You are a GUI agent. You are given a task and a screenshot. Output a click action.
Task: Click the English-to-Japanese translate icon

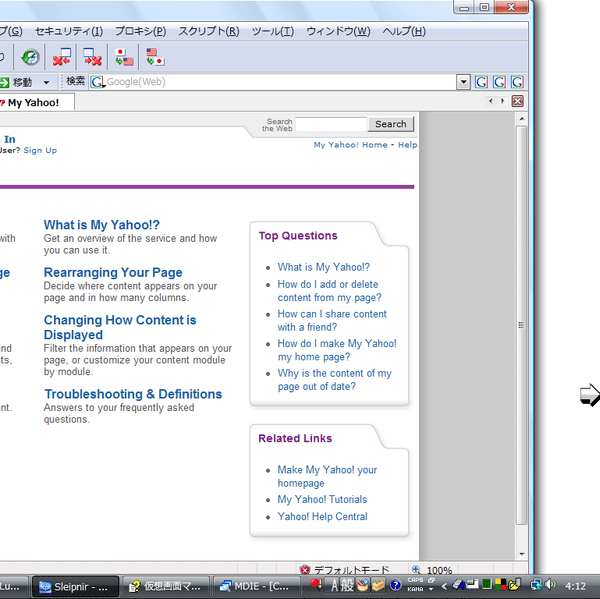[x=155, y=57]
